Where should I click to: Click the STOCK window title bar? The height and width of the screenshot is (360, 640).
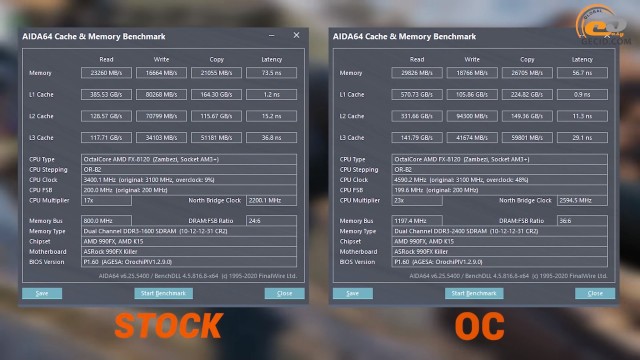143,36
